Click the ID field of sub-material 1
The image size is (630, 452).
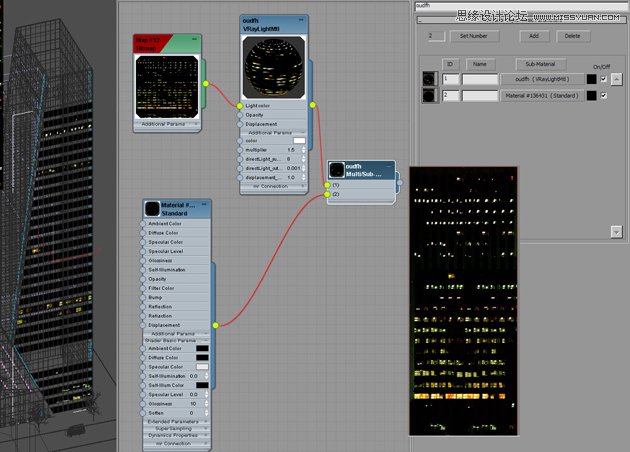[x=451, y=79]
